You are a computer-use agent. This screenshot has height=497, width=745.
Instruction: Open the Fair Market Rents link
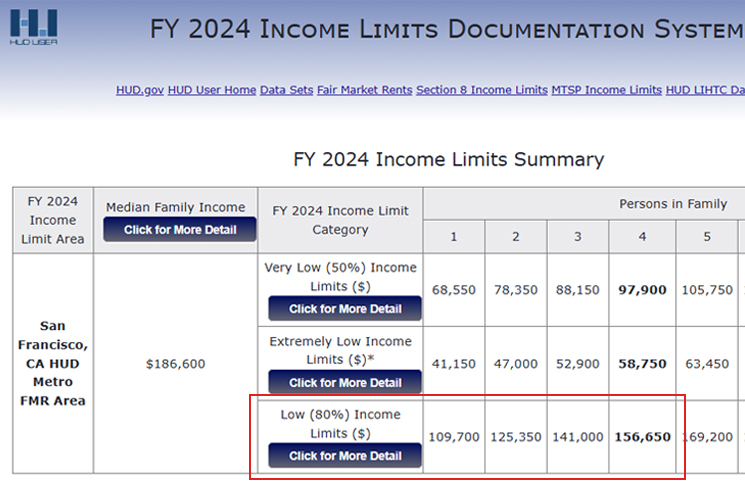tap(364, 90)
